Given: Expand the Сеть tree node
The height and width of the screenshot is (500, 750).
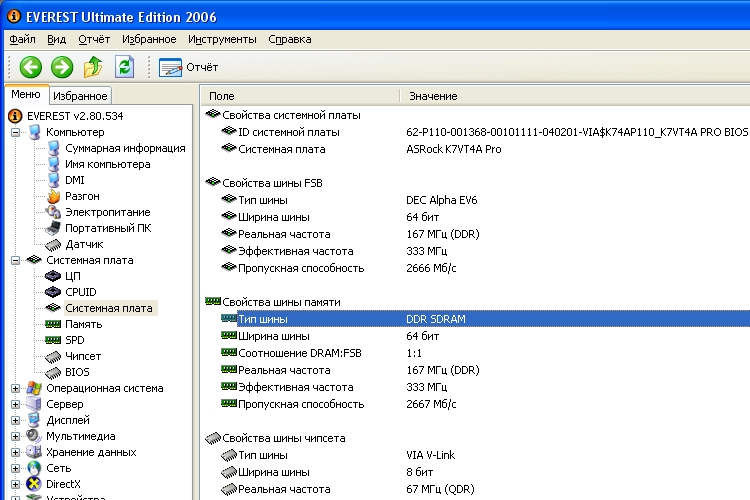Looking at the screenshot, I should [15, 468].
